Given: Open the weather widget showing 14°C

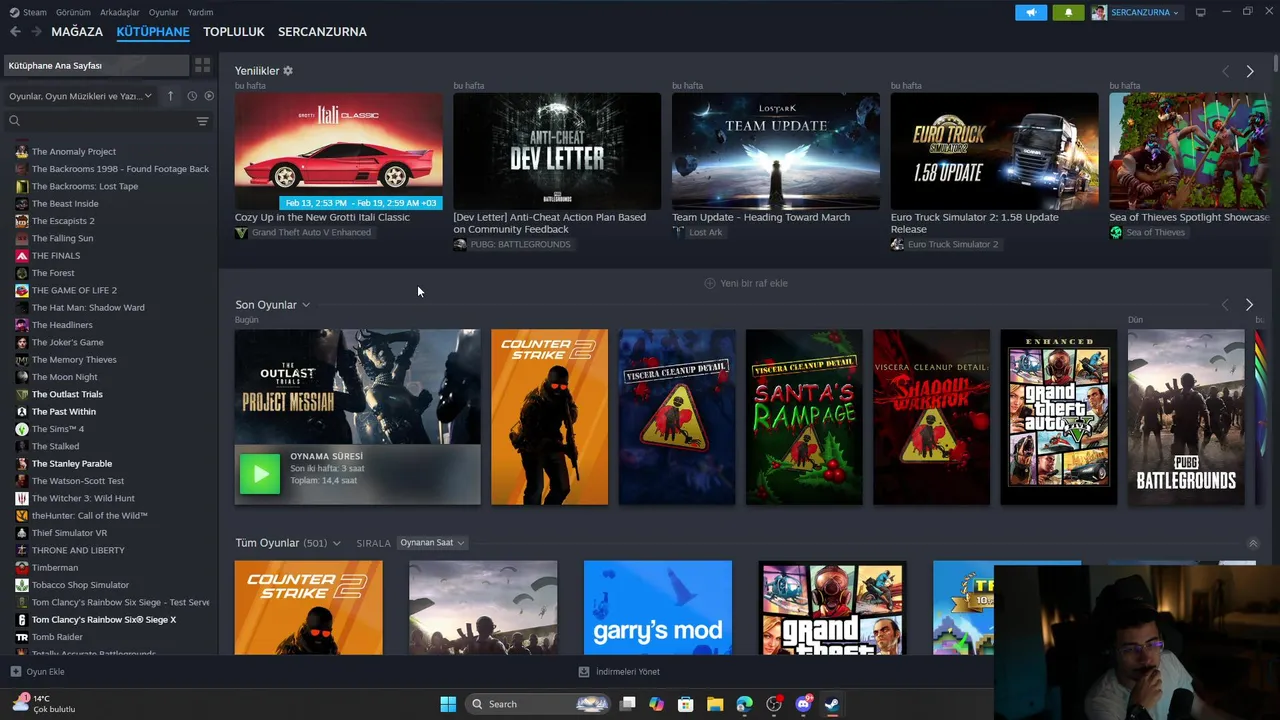Looking at the screenshot, I should point(45,704).
